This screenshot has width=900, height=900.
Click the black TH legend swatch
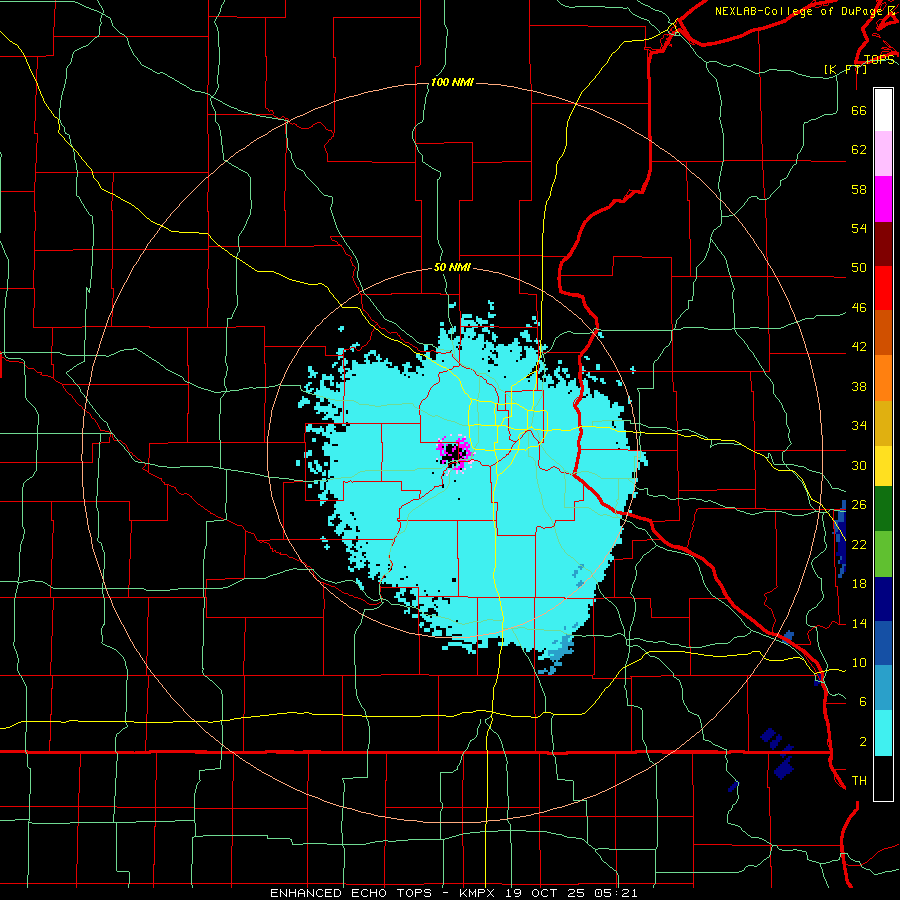tap(883, 778)
